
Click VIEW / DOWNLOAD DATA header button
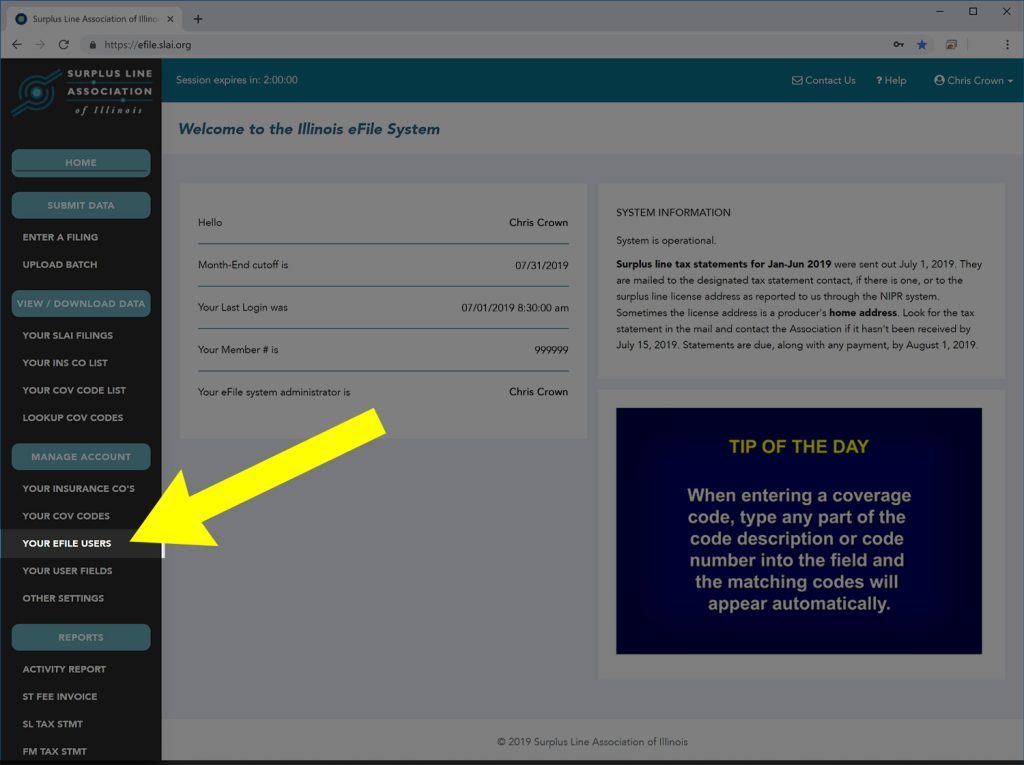click(x=81, y=304)
